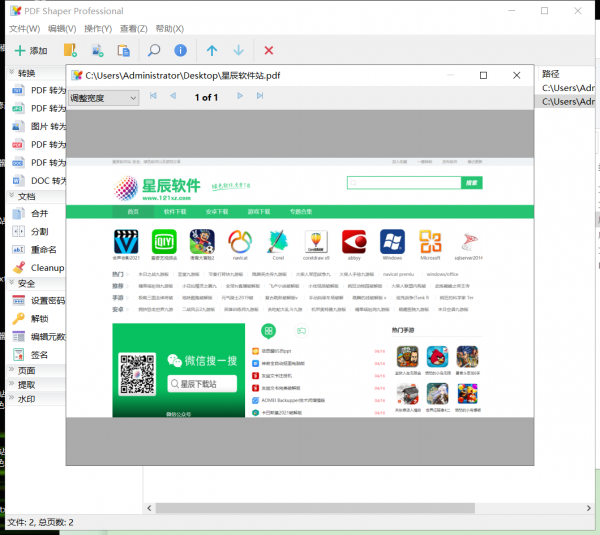600x535 pixels.
Task: Select first PDF 转为 item with TXT icon
Action: (38, 90)
